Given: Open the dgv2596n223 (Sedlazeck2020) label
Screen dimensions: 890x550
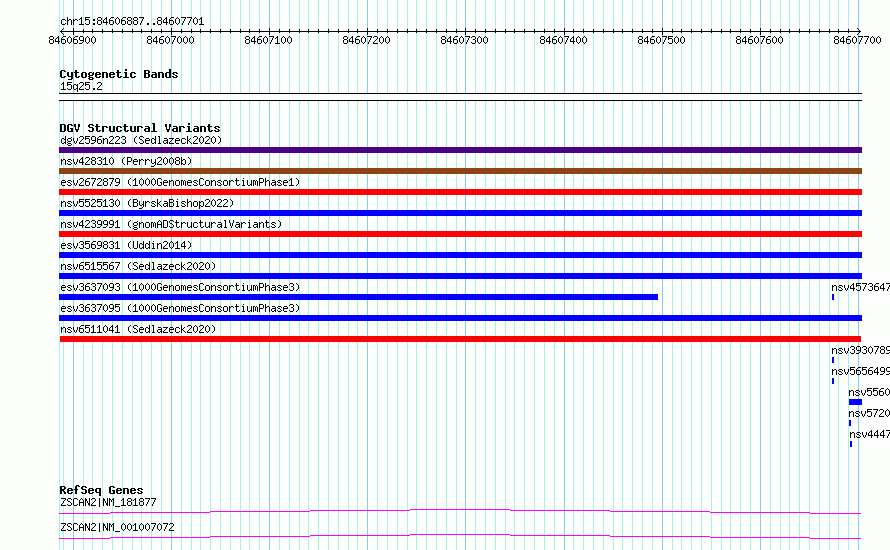Looking at the screenshot, I should coord(141,140).
